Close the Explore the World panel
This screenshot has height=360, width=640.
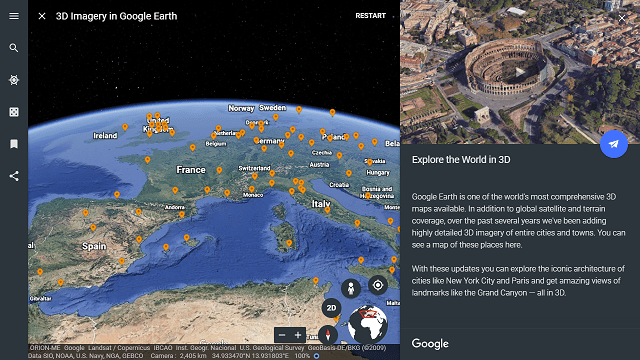(622, 18)
